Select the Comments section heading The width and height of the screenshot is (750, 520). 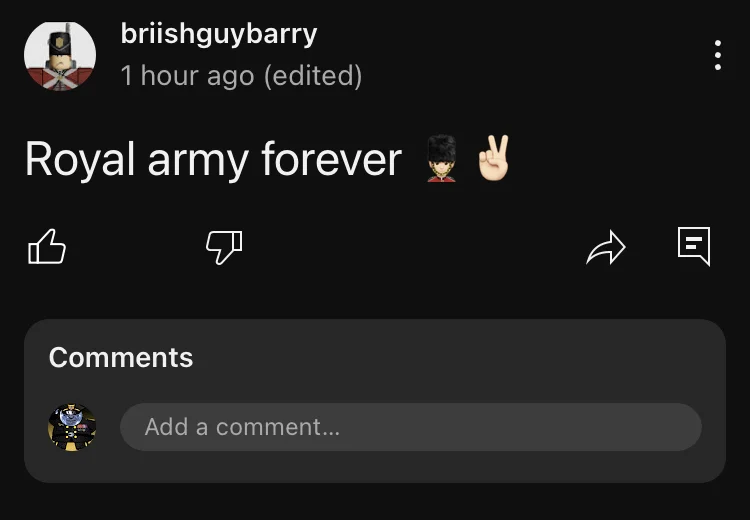point(121,357)
